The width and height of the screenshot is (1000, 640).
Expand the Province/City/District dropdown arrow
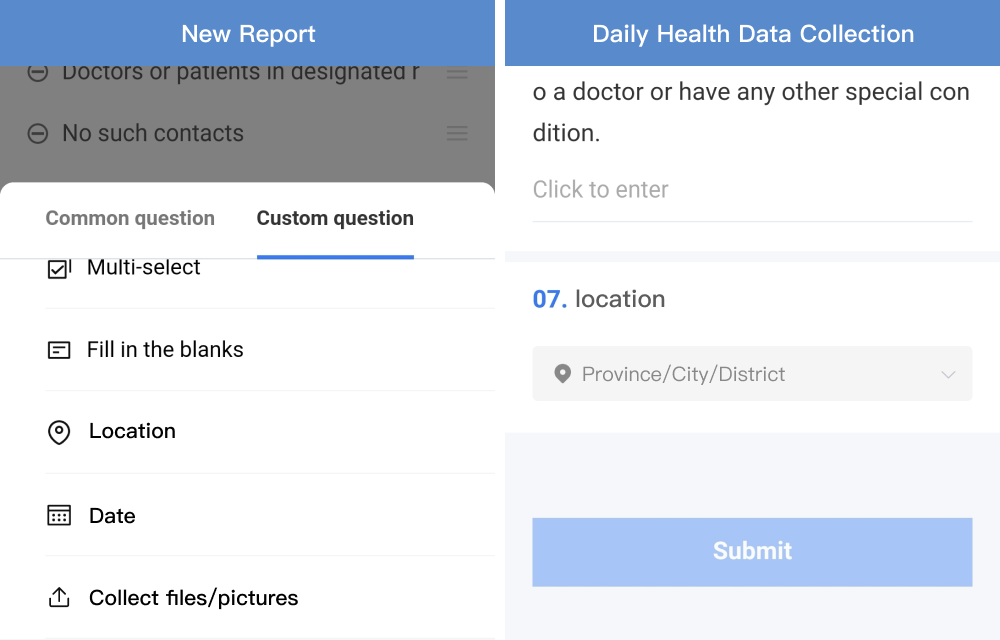(x=948, y=374)
